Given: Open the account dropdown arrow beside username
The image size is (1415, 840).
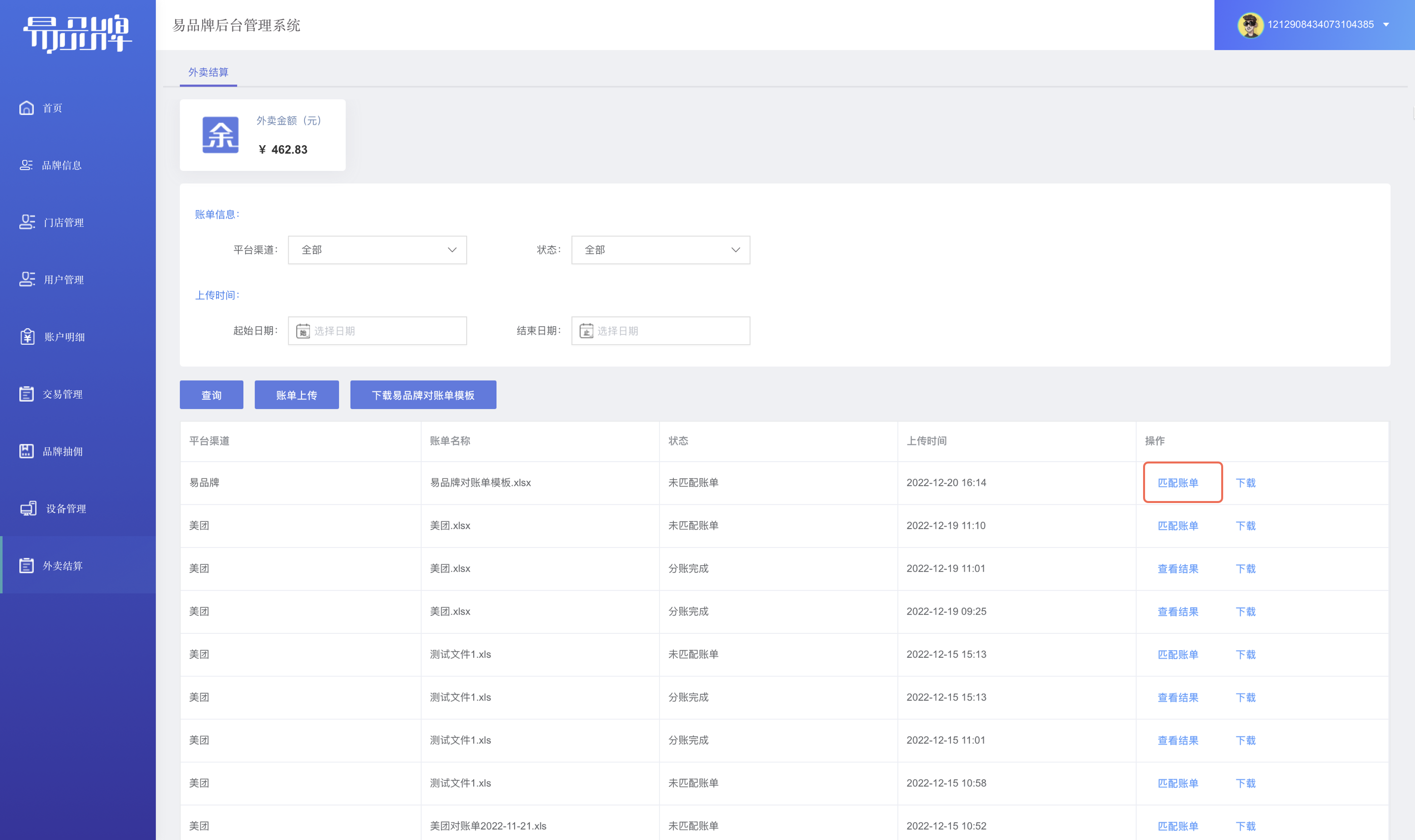Looking at the screenshot, I should (x=1385, y=25).
